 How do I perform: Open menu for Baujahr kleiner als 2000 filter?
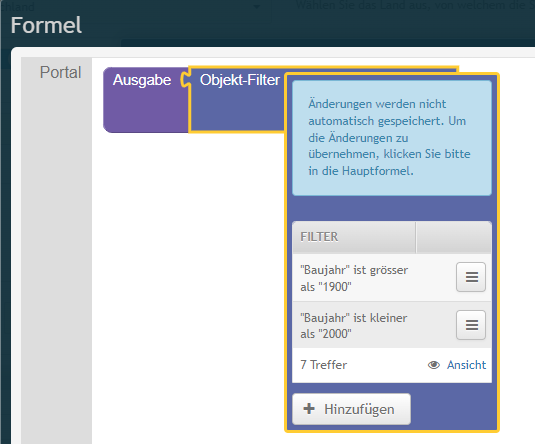tap(471, 325)
